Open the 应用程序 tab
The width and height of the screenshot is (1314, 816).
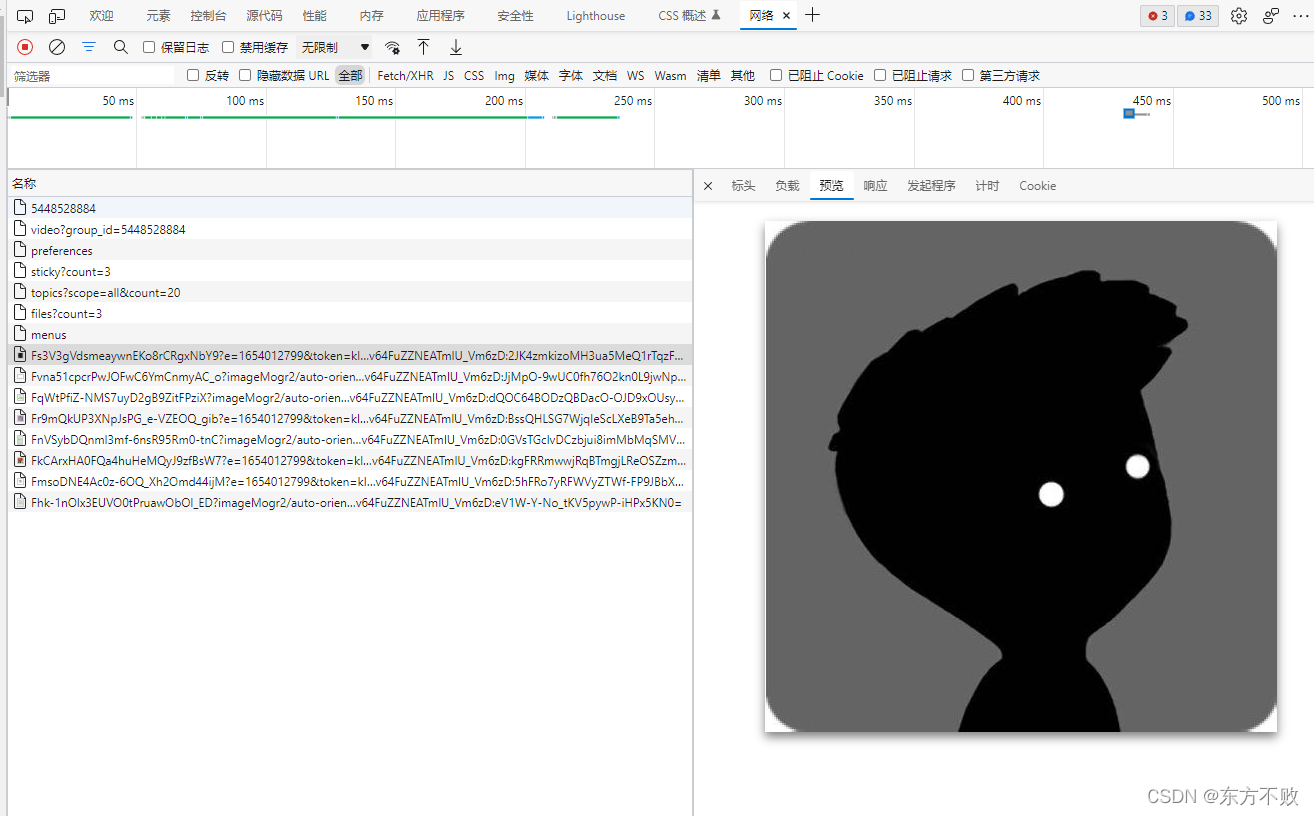[441, 16]
